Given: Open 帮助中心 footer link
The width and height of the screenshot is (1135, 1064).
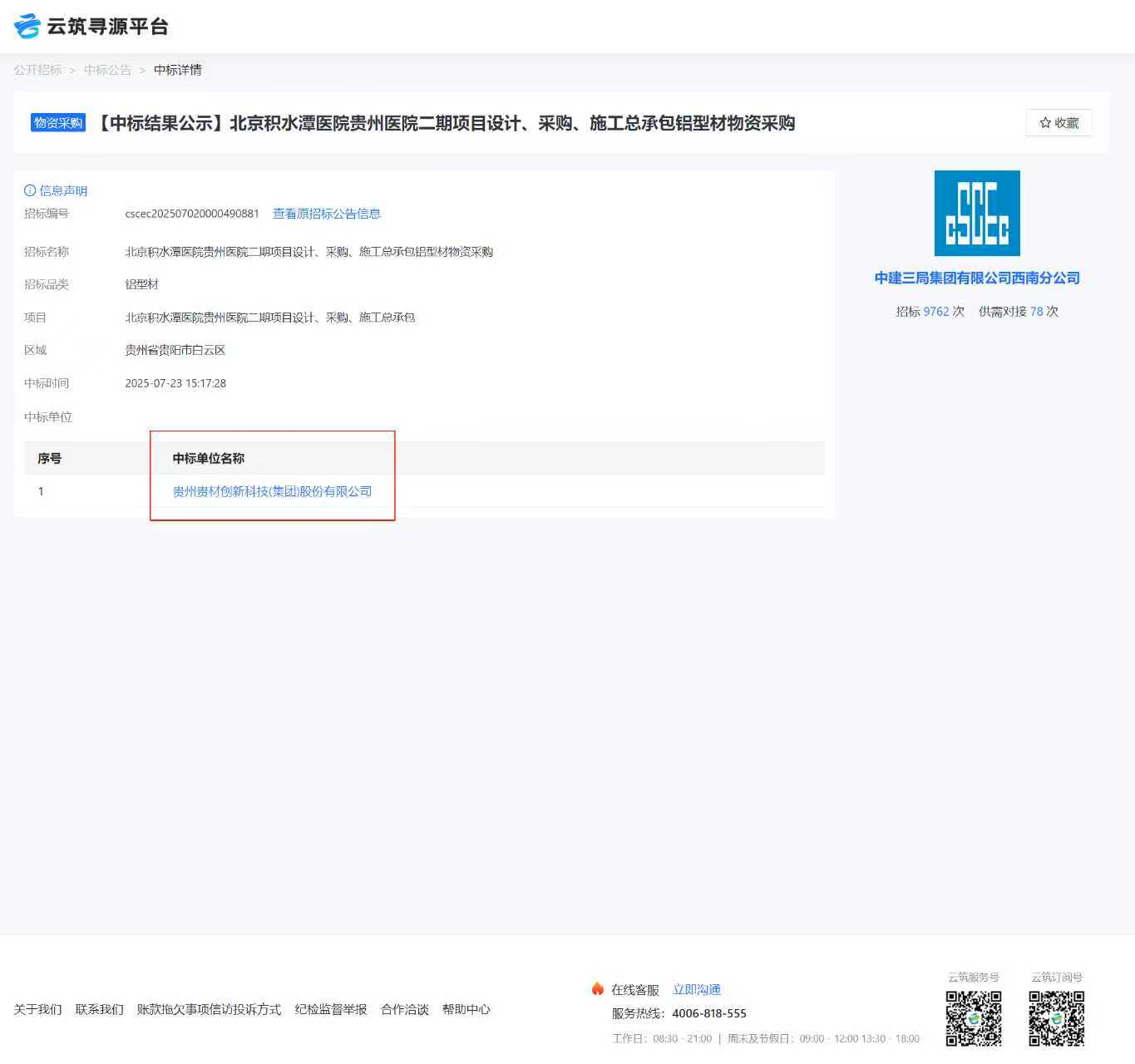Looking at the screenshot, I should click(x=466, y=1009).
